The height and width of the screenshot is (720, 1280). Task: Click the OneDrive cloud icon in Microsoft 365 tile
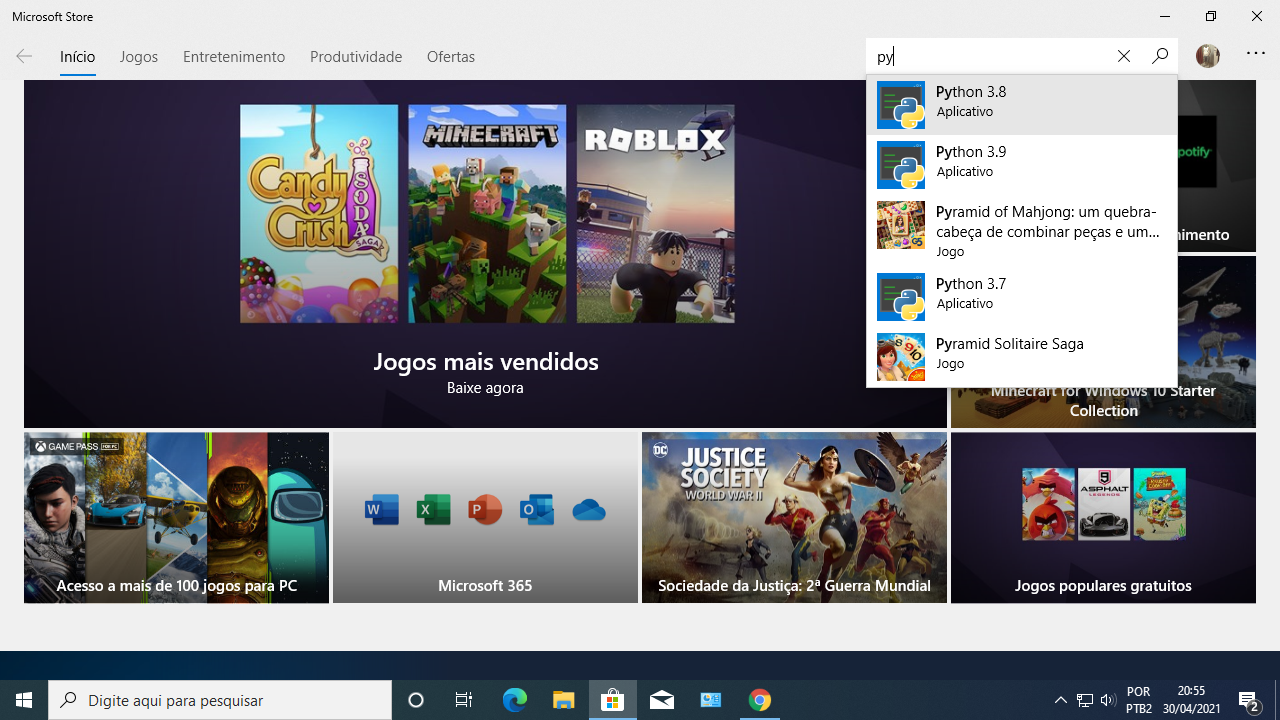[x=589, y=510]
